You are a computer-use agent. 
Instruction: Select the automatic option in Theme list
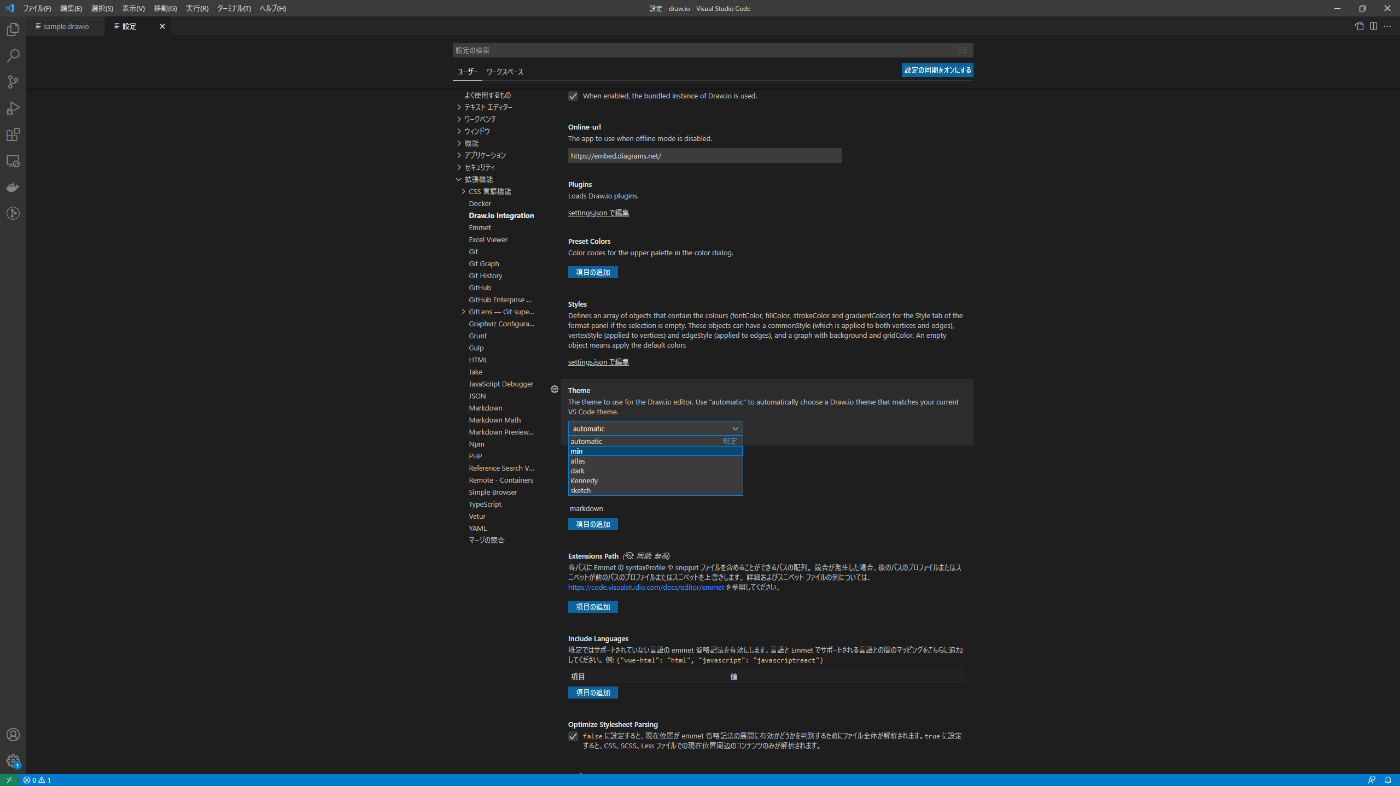pyautogui.click(x=655, y=441)
